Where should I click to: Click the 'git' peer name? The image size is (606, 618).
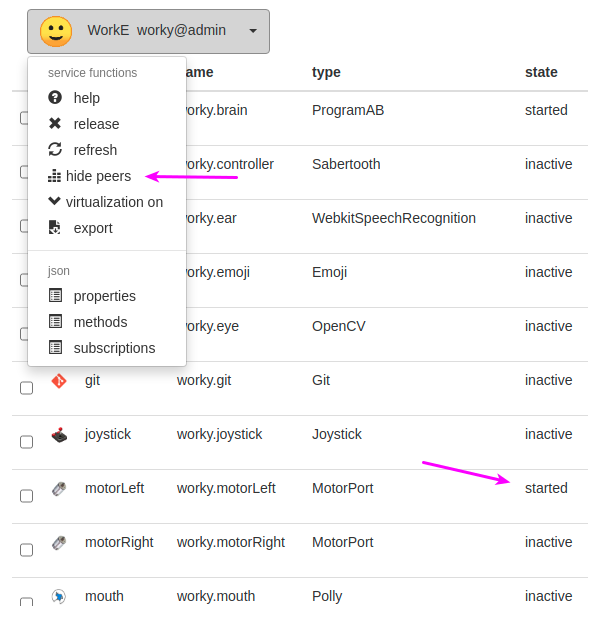[93, 381]
